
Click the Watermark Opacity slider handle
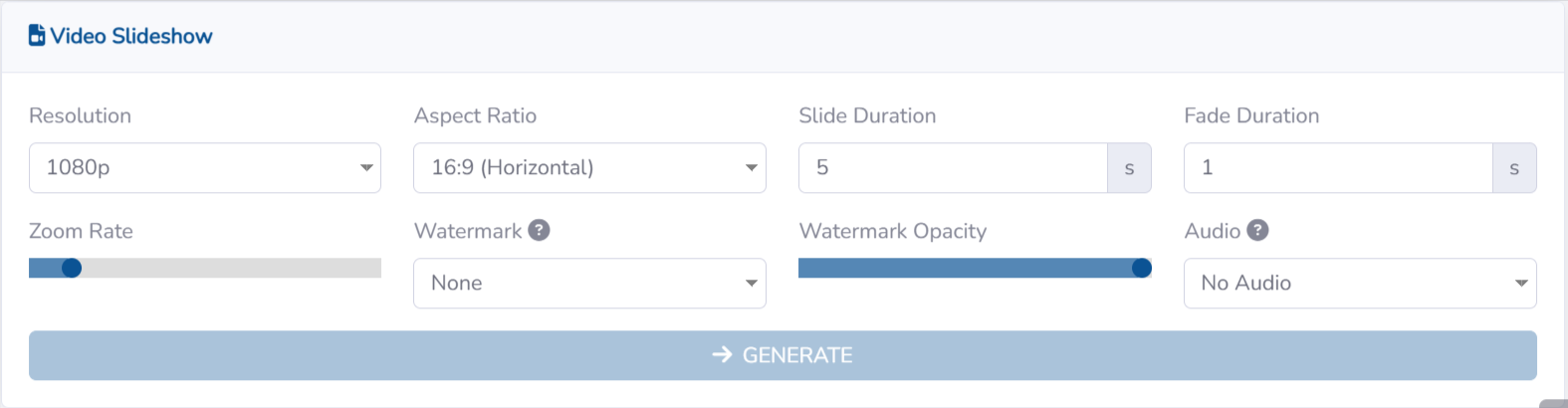pos(1142,268)
